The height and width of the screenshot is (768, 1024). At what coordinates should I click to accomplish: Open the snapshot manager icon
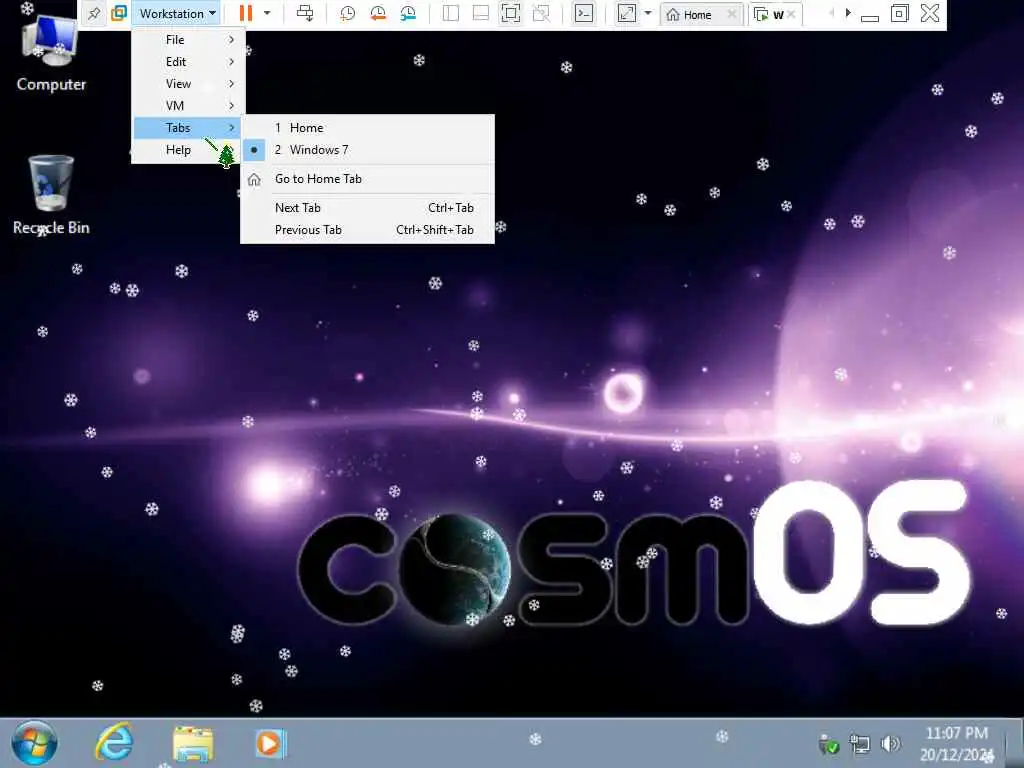[408, 13]
